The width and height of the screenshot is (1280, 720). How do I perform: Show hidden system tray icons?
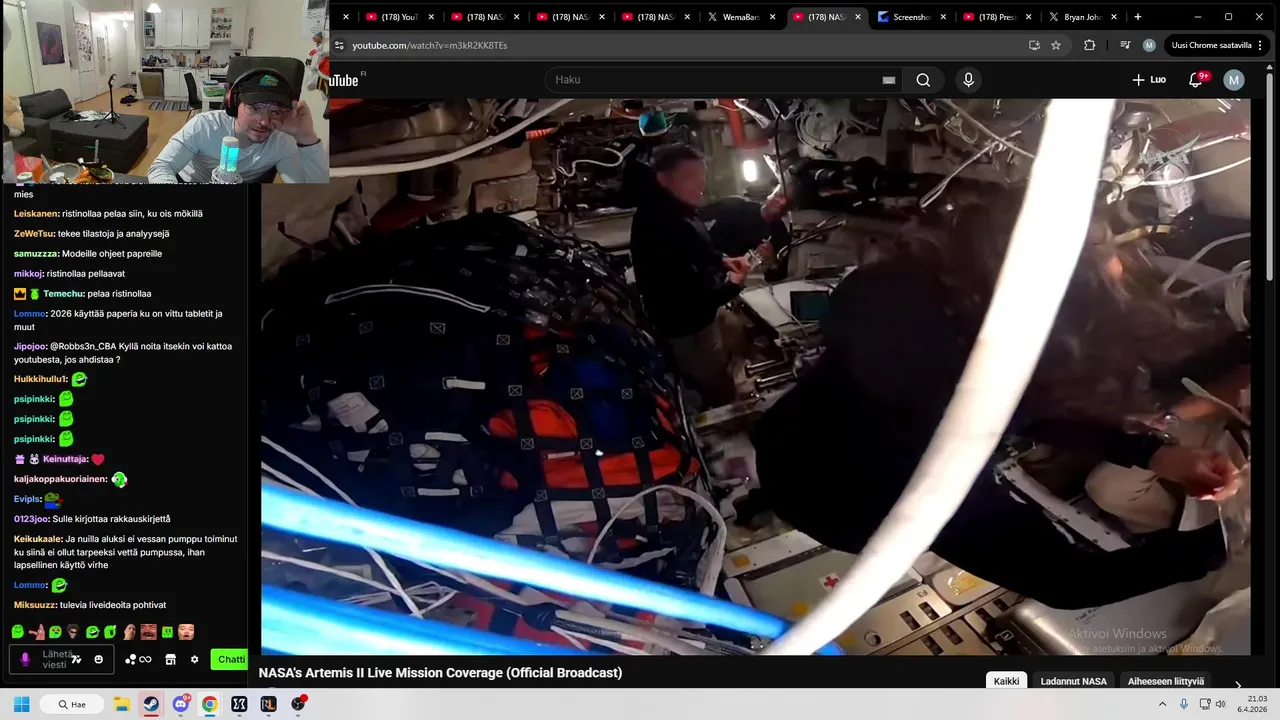pos(1162,704)
